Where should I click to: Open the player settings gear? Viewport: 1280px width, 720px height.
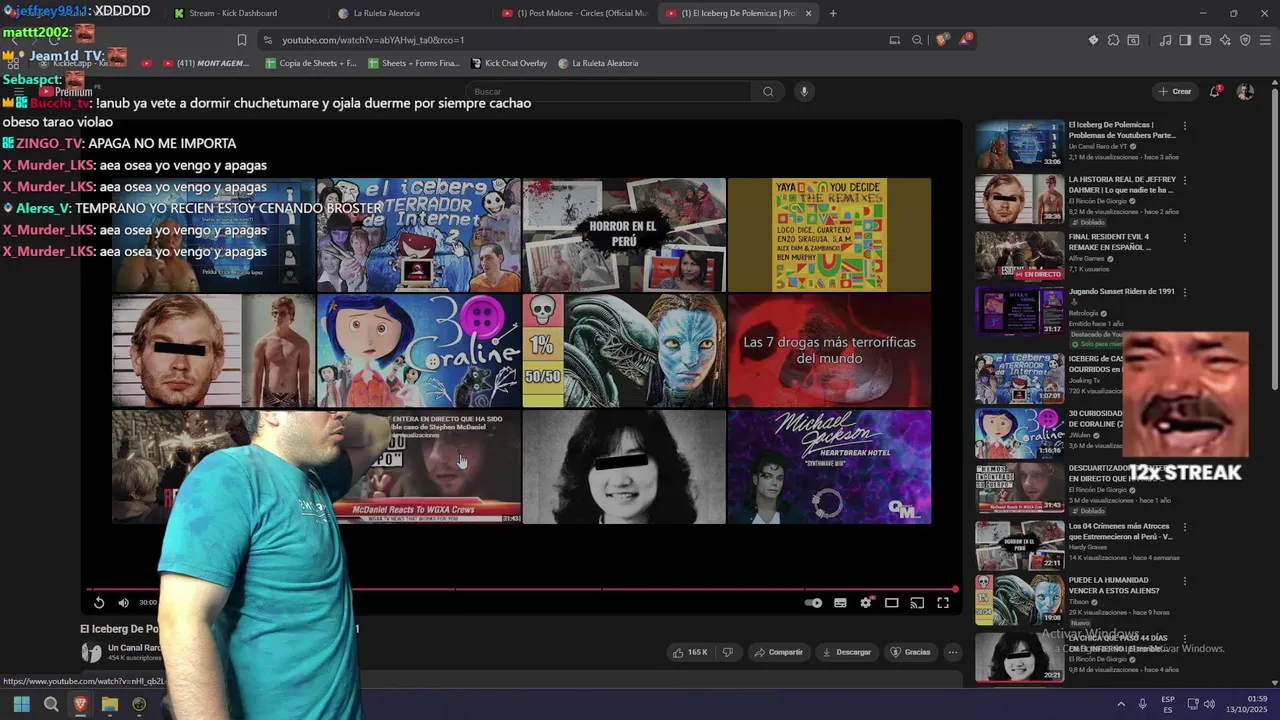[866, 603]
